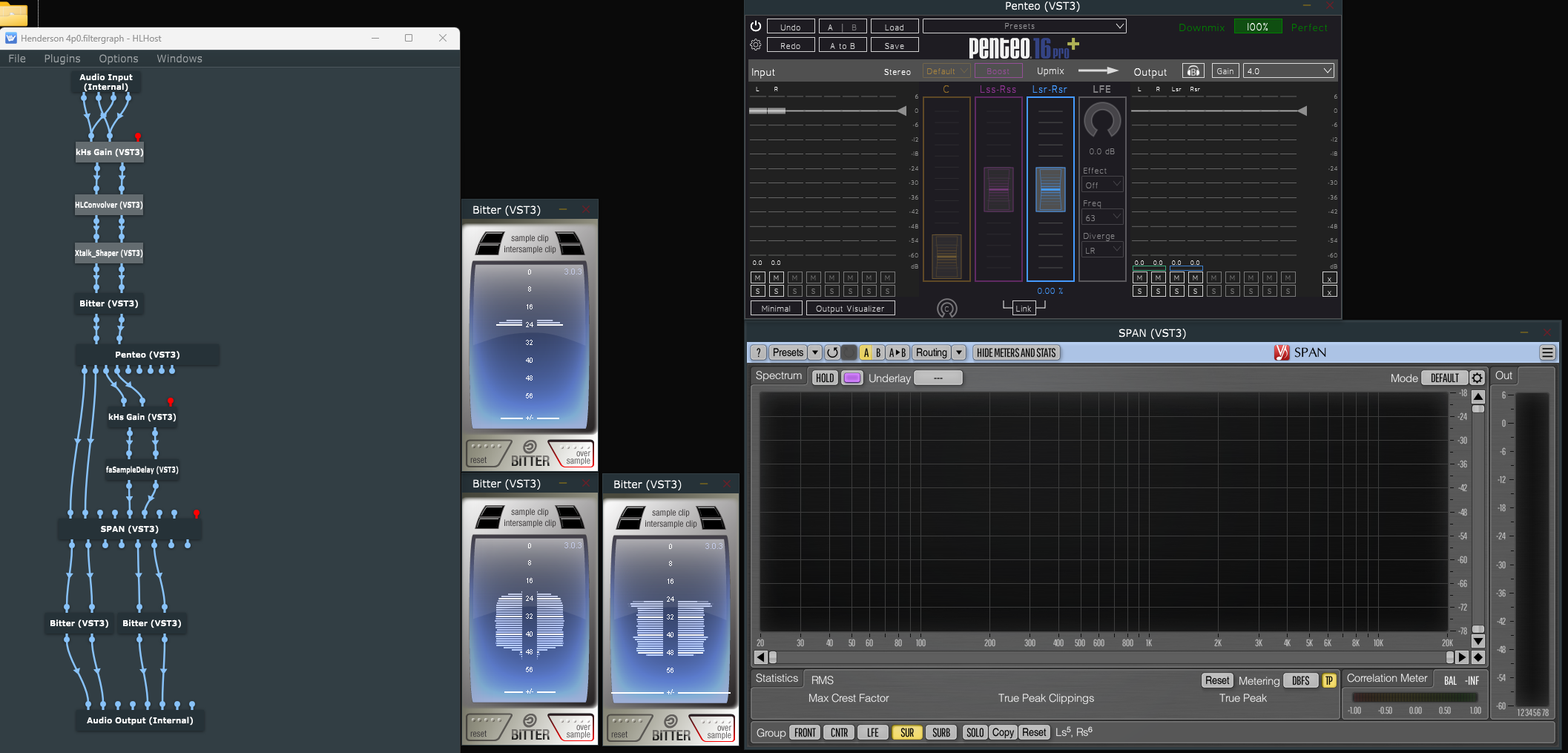
Task: Select the Xtalk_Shaper node in the graph
Action: click(x=109, y=253)
